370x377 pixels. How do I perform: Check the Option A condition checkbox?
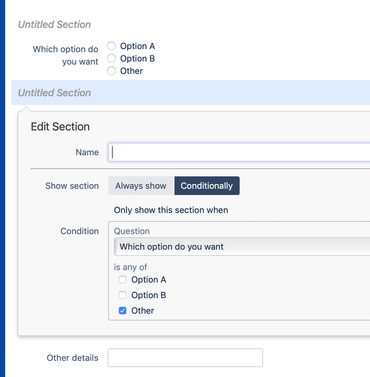[x=123, y=279]
